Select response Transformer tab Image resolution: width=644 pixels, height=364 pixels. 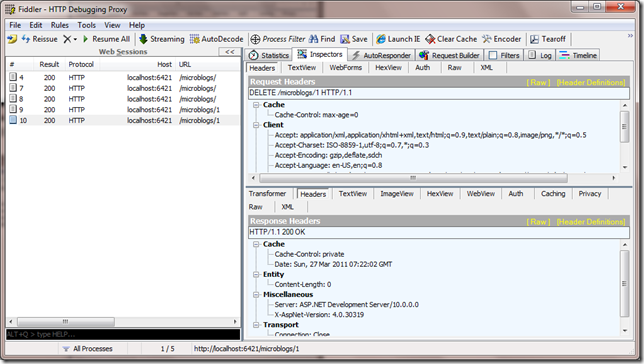click(x=267, y=194)
